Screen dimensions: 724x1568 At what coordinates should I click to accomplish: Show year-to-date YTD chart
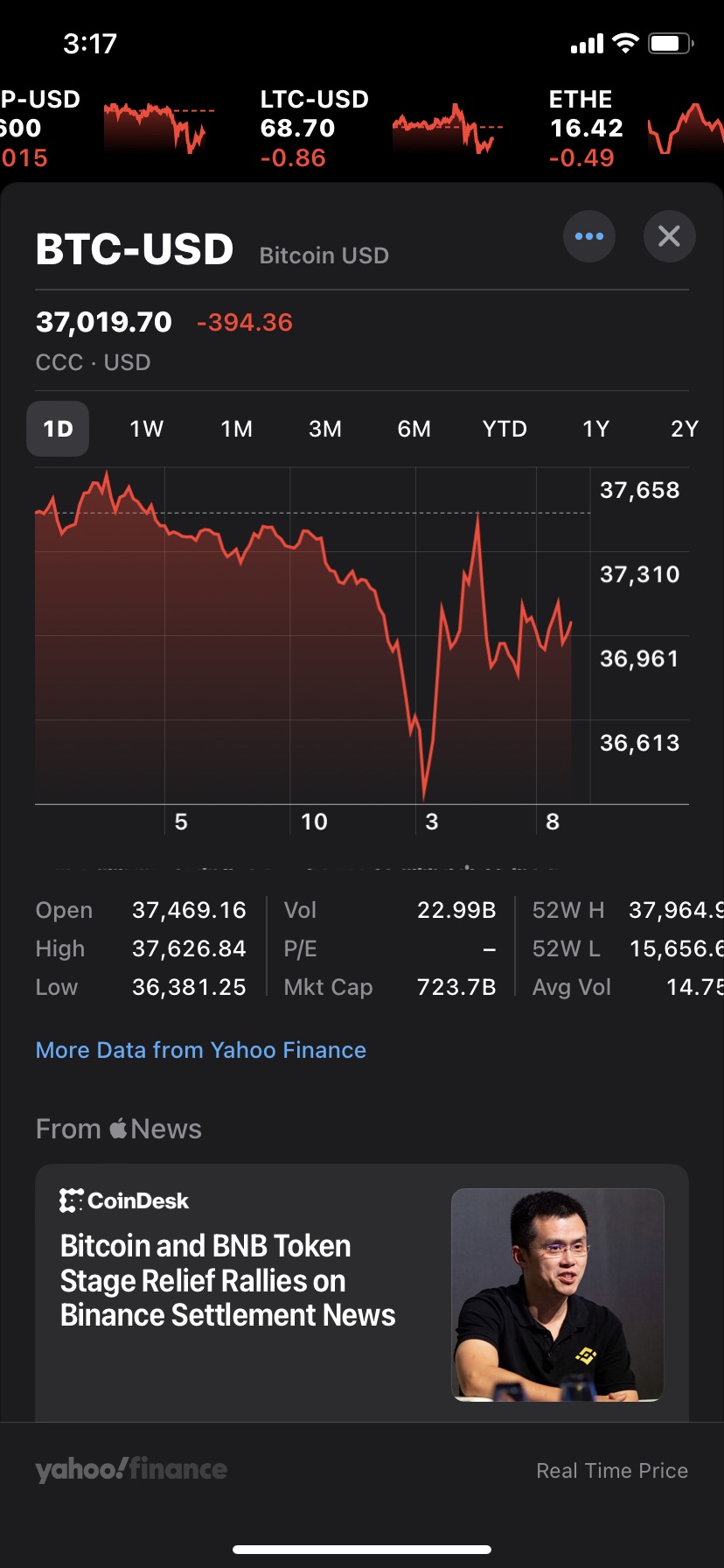[505, 429]
